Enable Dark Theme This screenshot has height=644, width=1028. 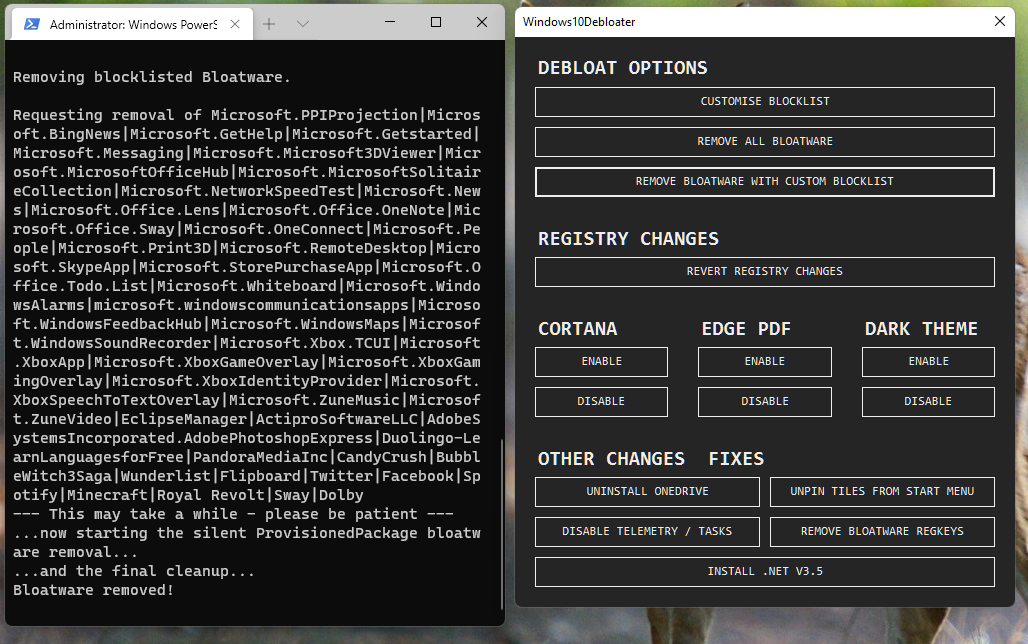928,362
